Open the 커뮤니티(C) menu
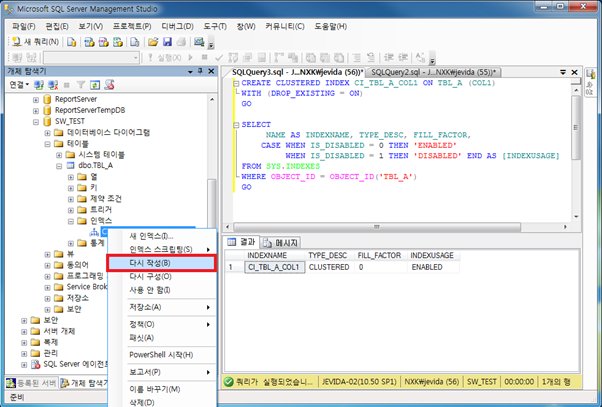The height and width of the screenshot is (407, 602). coord(284,26)
